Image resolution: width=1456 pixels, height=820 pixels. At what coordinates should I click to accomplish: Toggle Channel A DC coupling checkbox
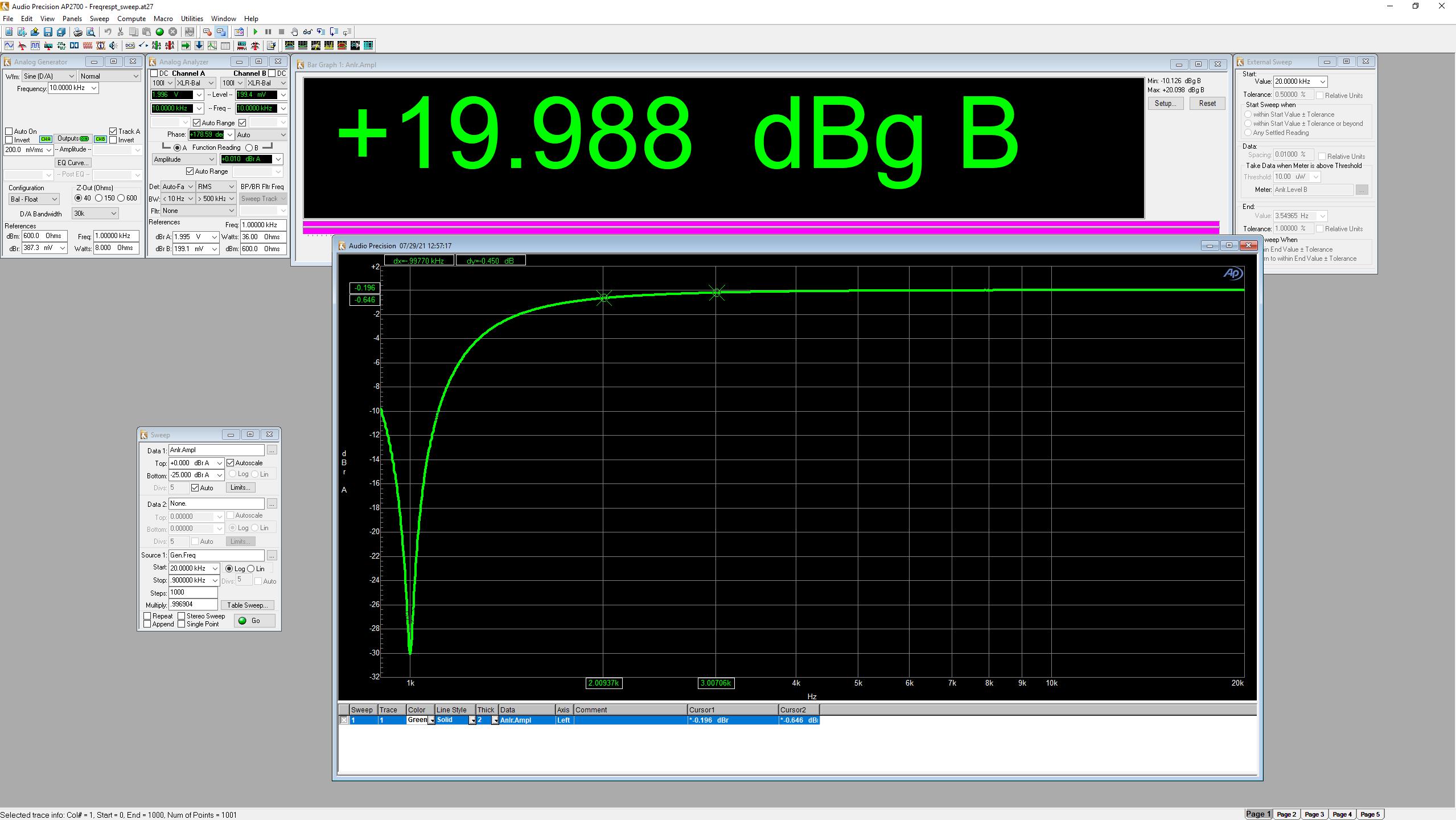154,73
